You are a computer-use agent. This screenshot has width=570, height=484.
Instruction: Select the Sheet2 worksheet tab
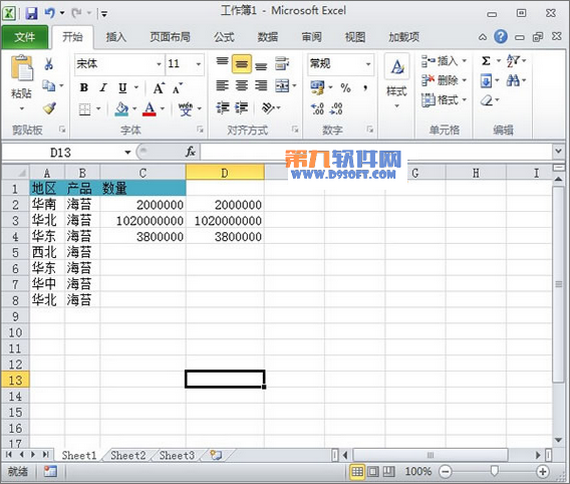(128, 455)
